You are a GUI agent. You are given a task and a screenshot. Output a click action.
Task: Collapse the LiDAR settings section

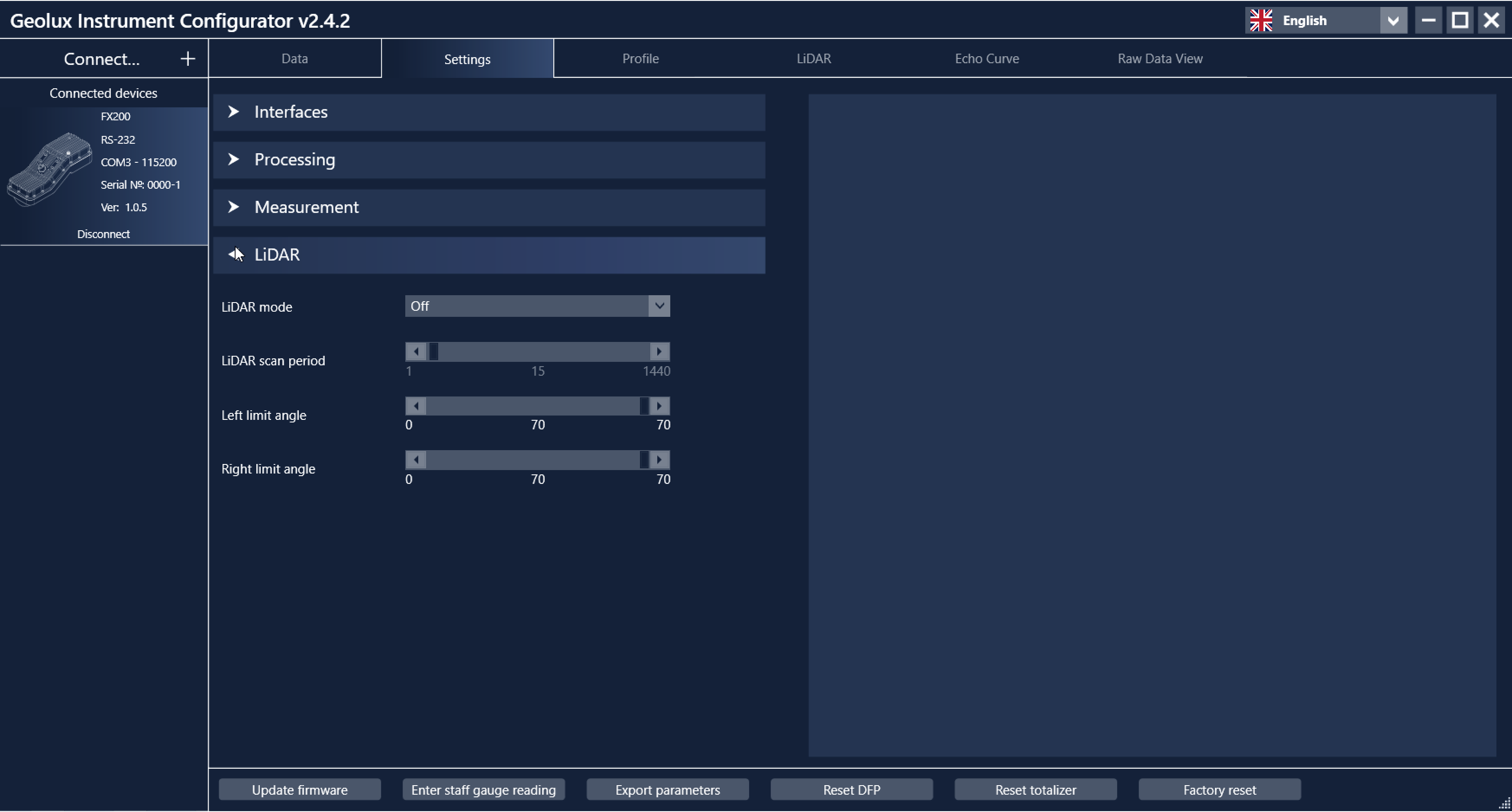(489, 255)
